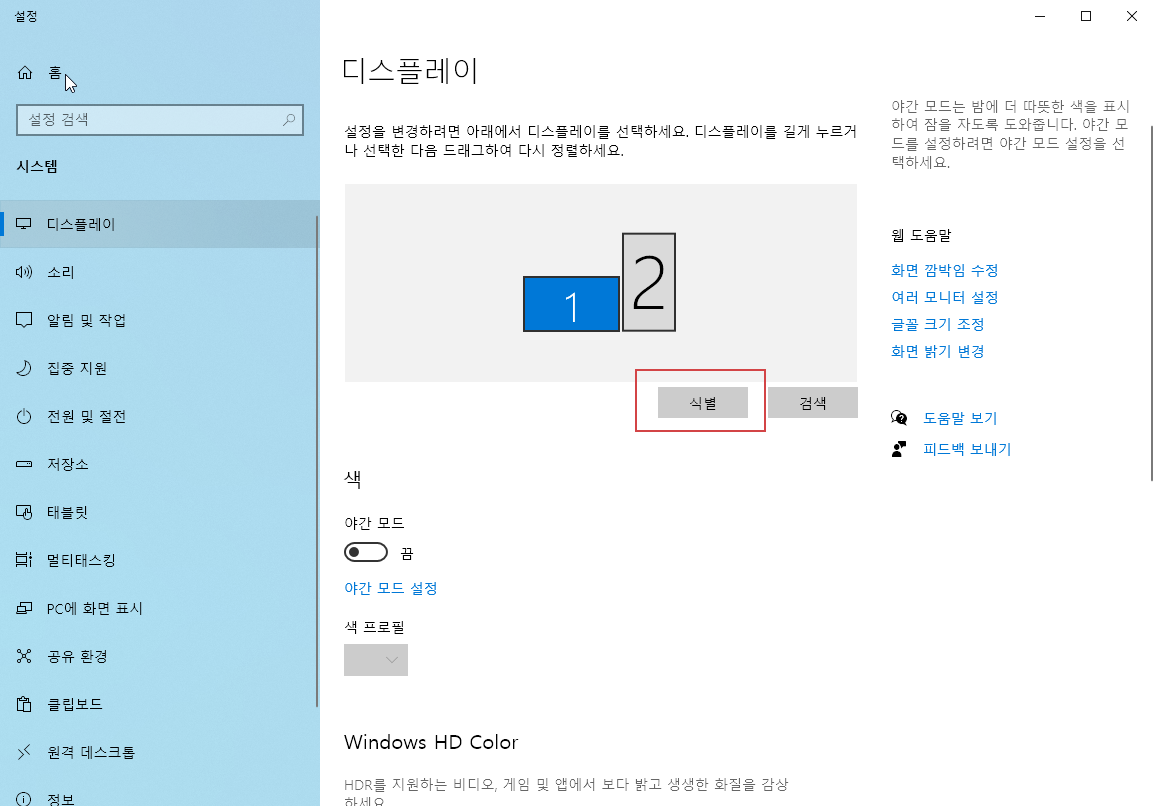
Task: Open the 색 프로필 color profile dropdown
Action: [376, 660]
